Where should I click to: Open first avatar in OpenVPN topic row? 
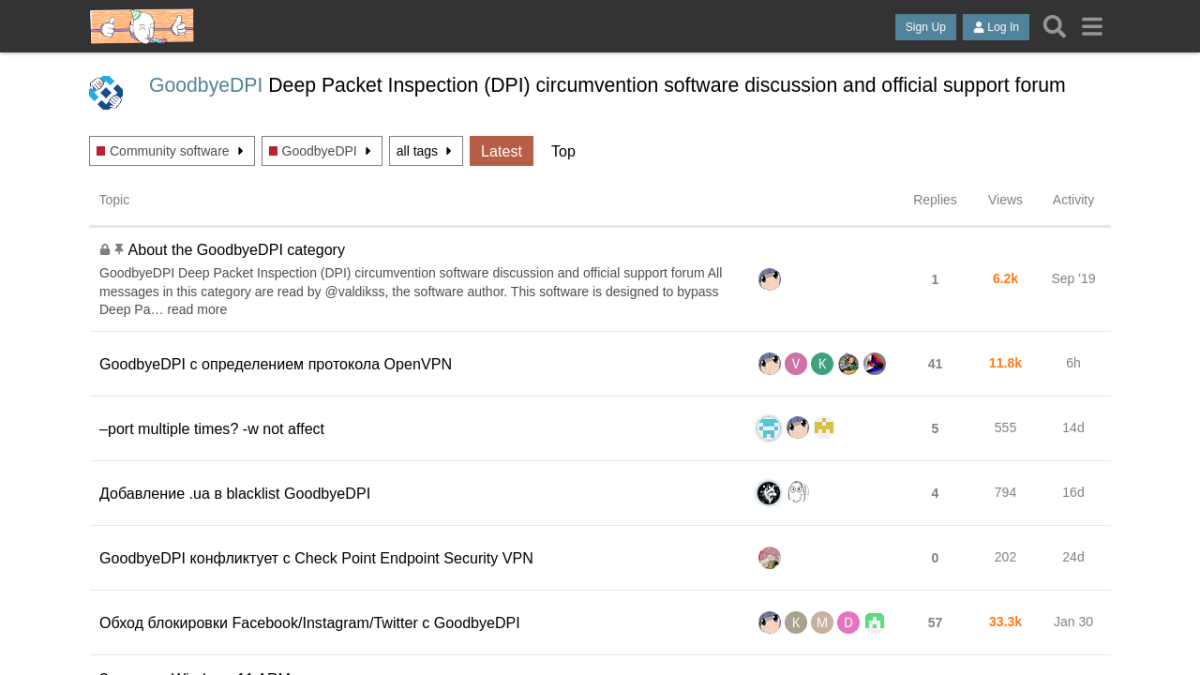769,364
